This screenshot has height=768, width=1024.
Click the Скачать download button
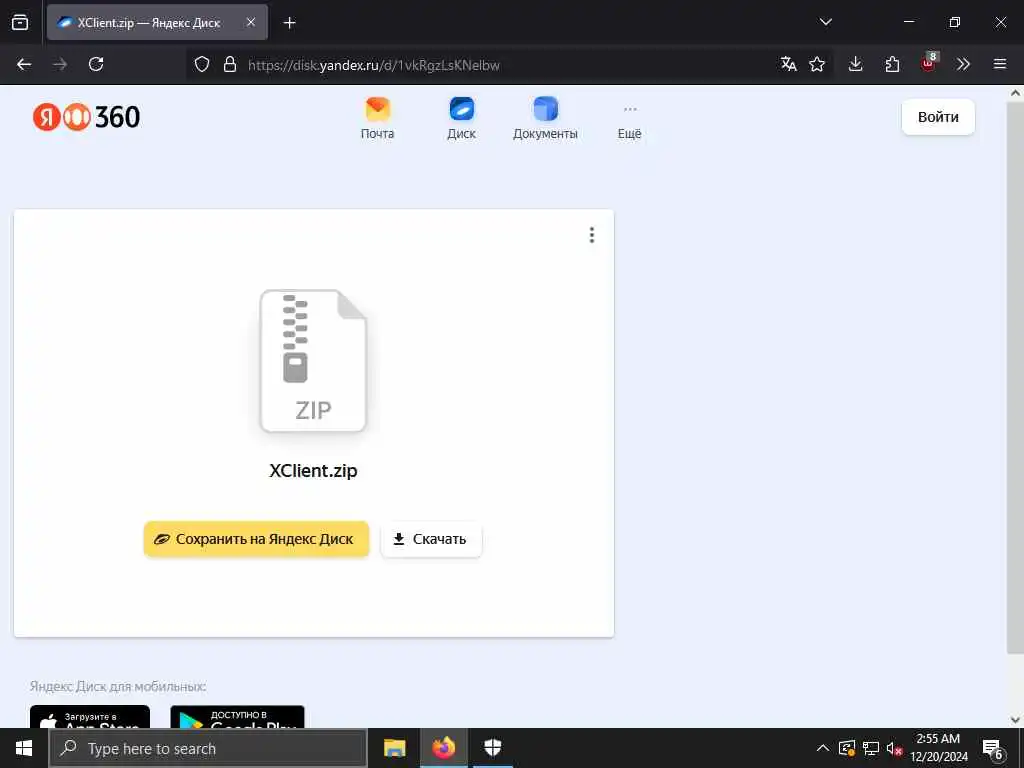pyautogui.click(x=431, y=539)
